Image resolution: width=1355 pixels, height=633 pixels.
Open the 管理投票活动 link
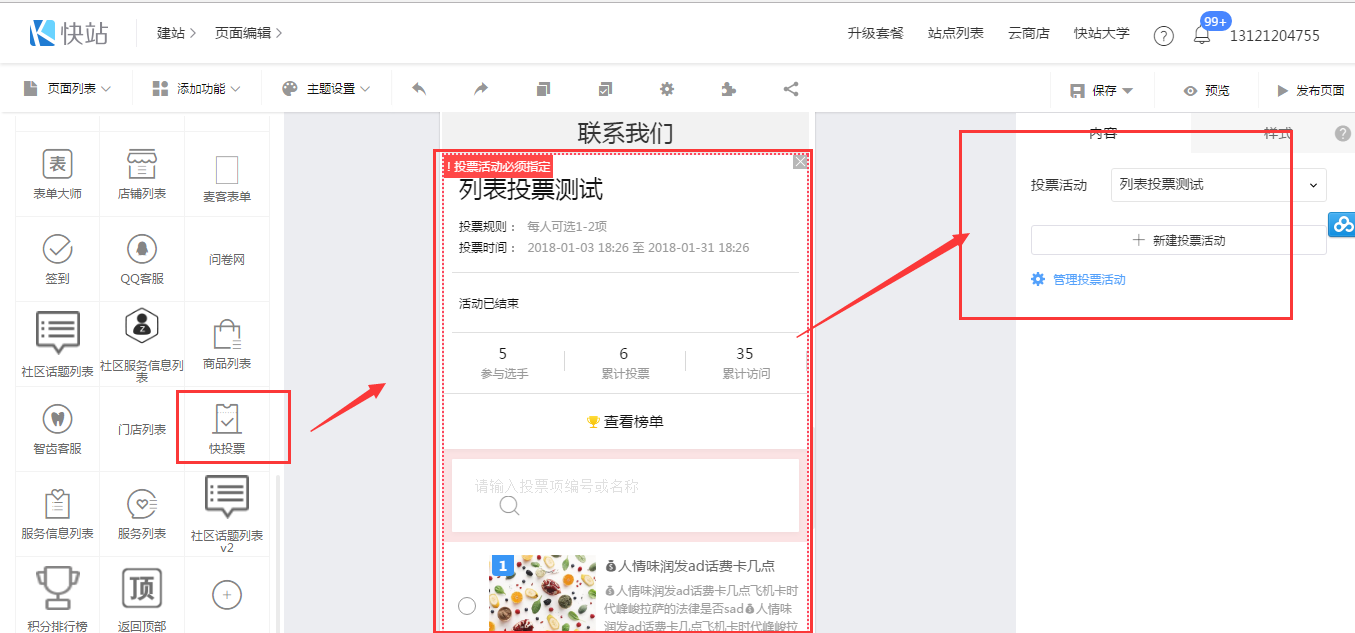(1088, 280)
